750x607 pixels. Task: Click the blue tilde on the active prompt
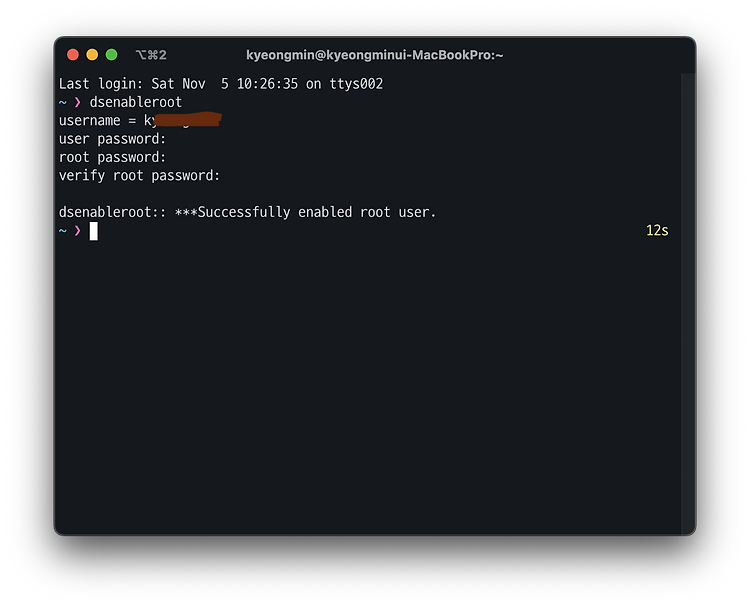click(x=63, y=231)
